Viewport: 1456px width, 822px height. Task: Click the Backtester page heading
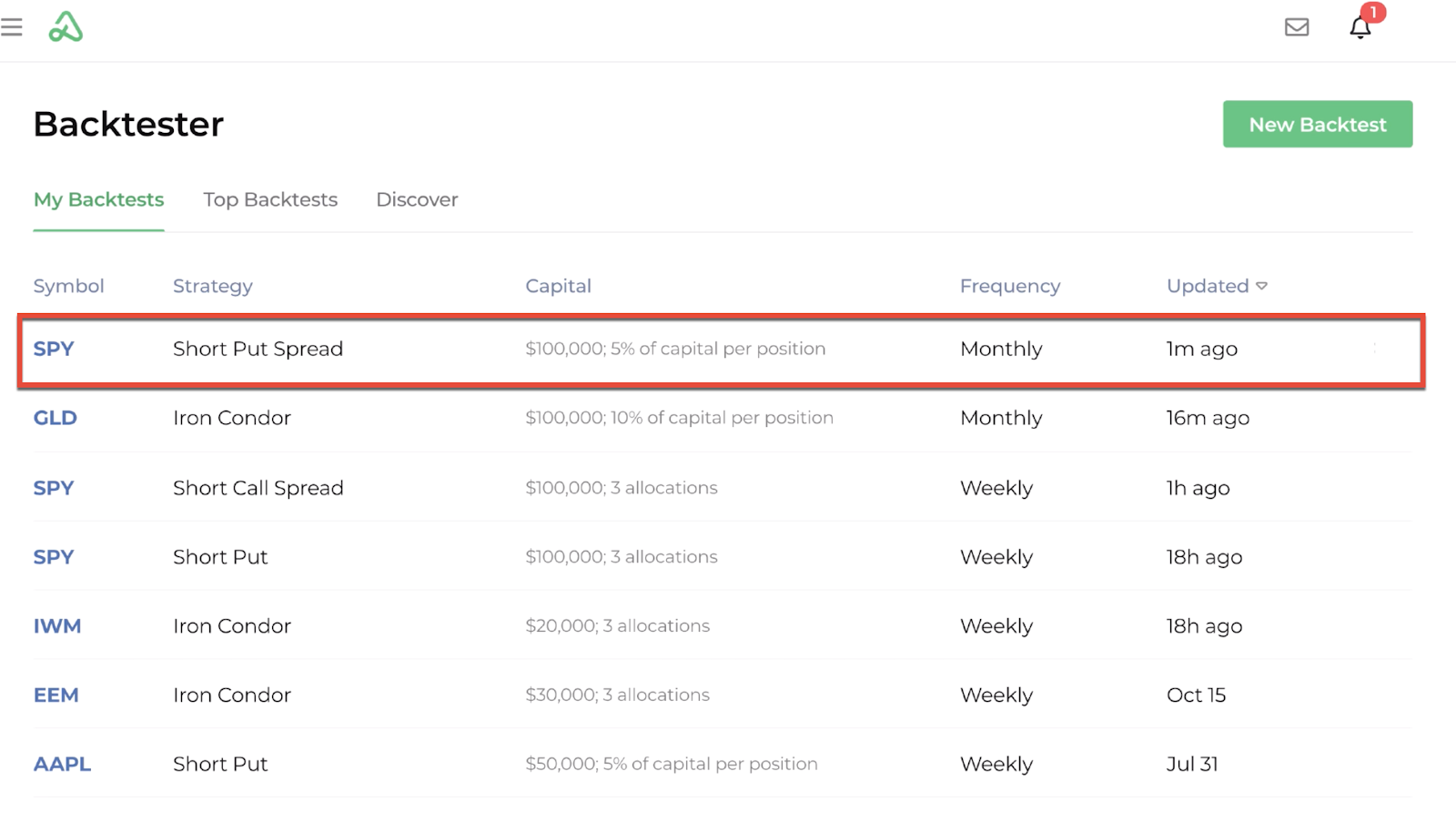click(128, 124)
